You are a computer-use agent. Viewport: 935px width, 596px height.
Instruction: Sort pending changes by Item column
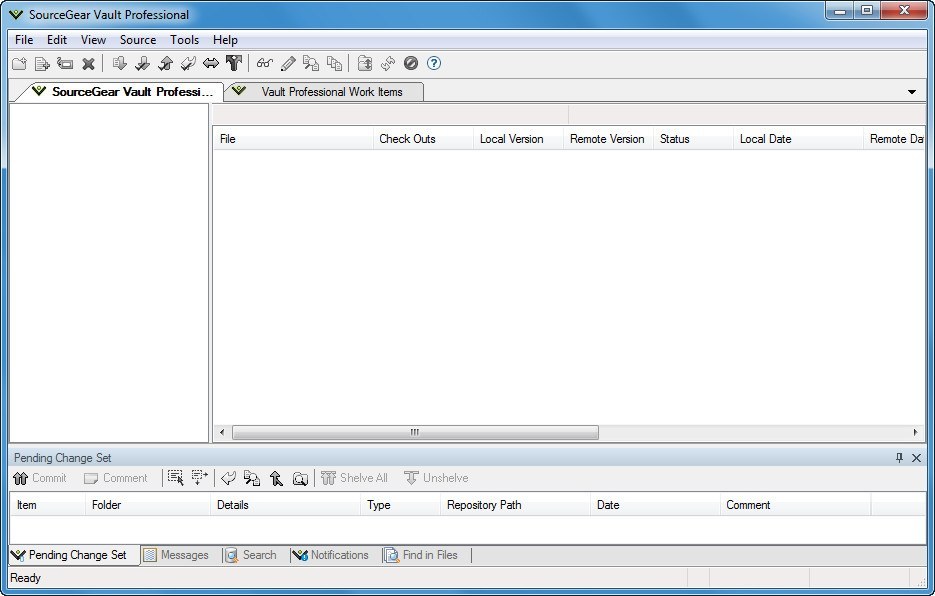48,505
